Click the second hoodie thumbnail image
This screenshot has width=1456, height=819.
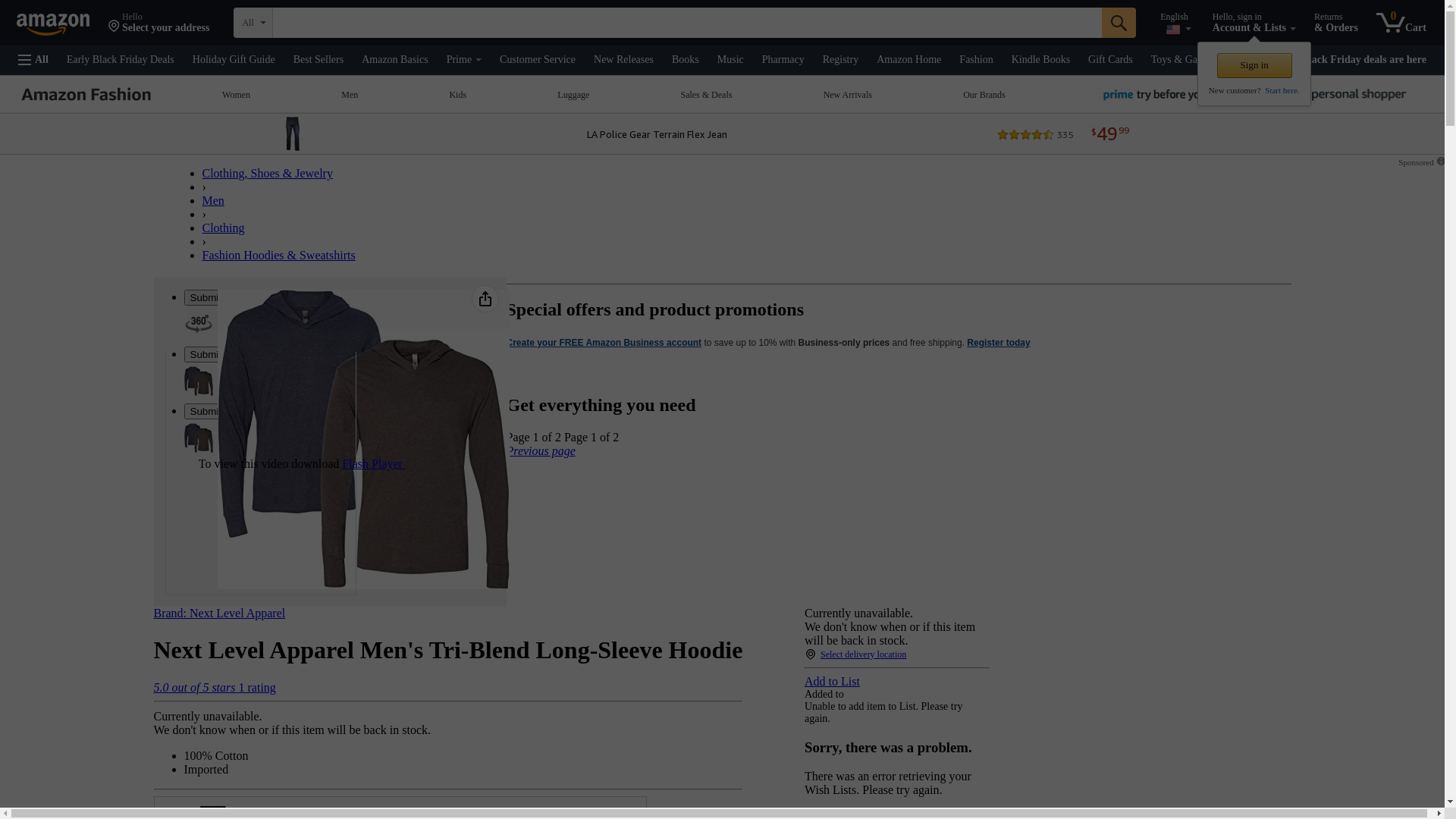click(x=199, y=438)
